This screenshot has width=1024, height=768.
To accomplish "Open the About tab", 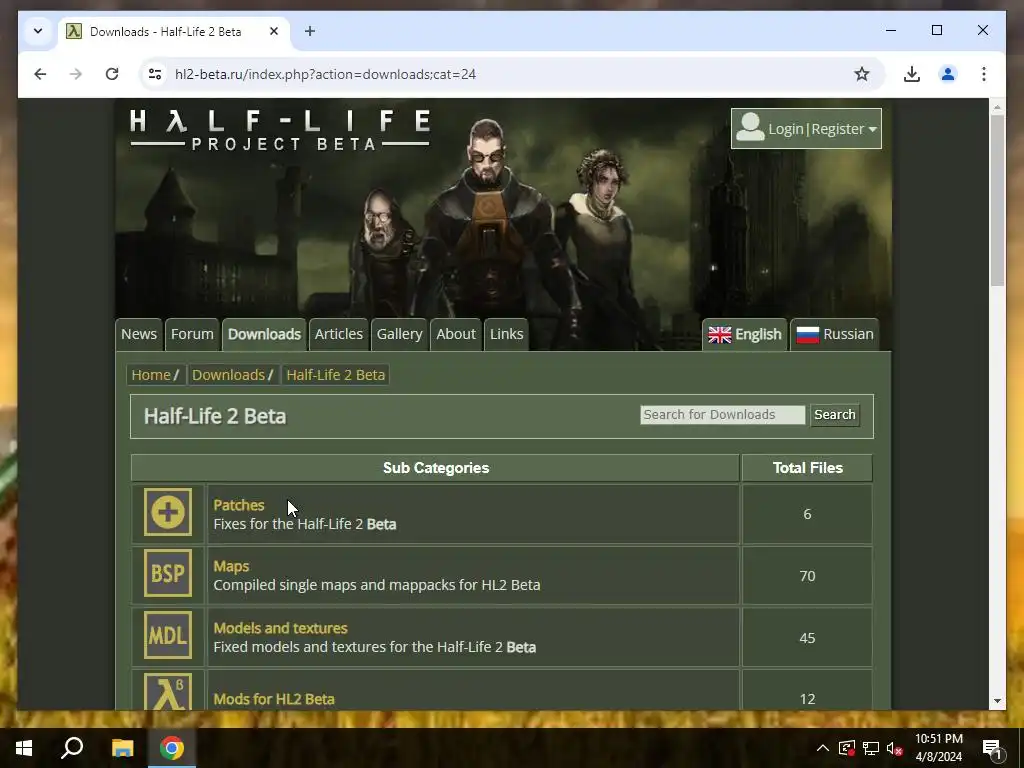I will (456, 334).
